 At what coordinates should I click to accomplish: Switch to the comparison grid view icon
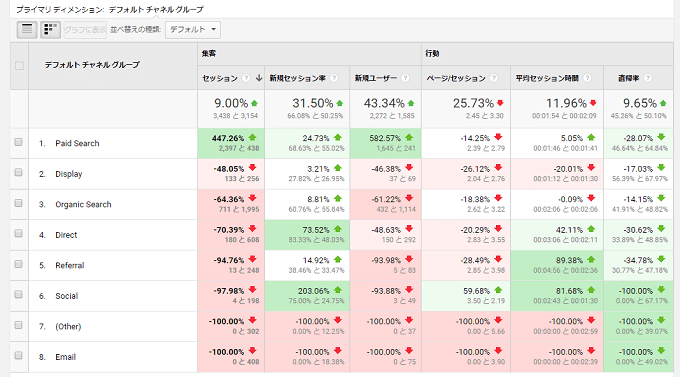point(50,30)
